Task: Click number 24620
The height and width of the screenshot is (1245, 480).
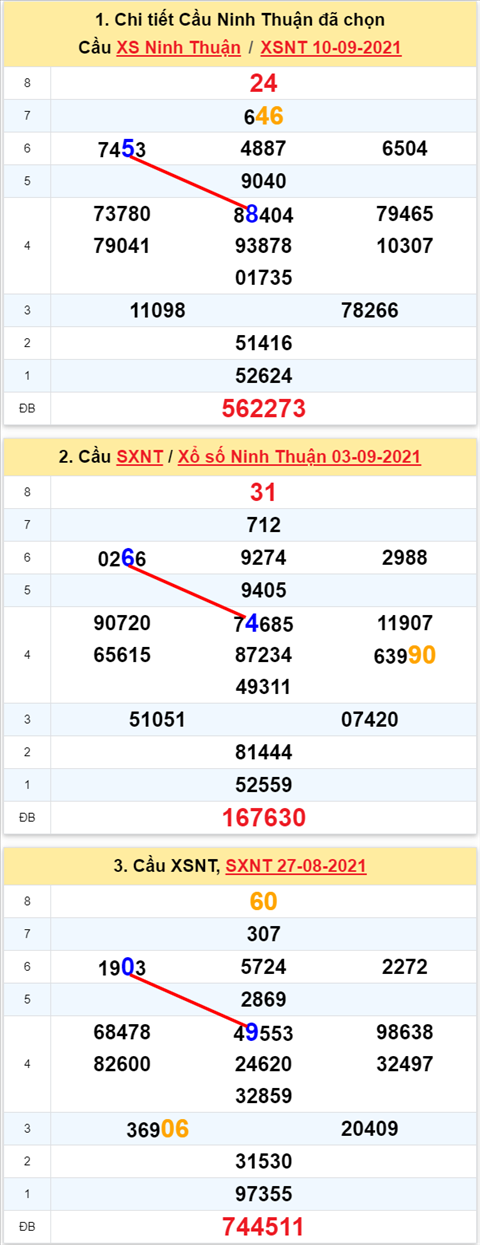Action: pos(264,1063)
